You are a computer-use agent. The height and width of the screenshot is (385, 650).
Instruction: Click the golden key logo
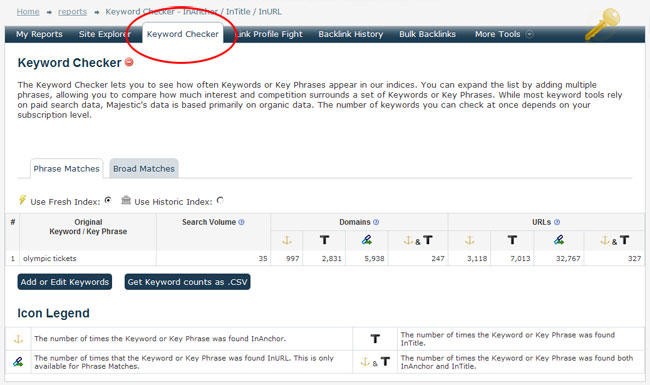point(602,24)
